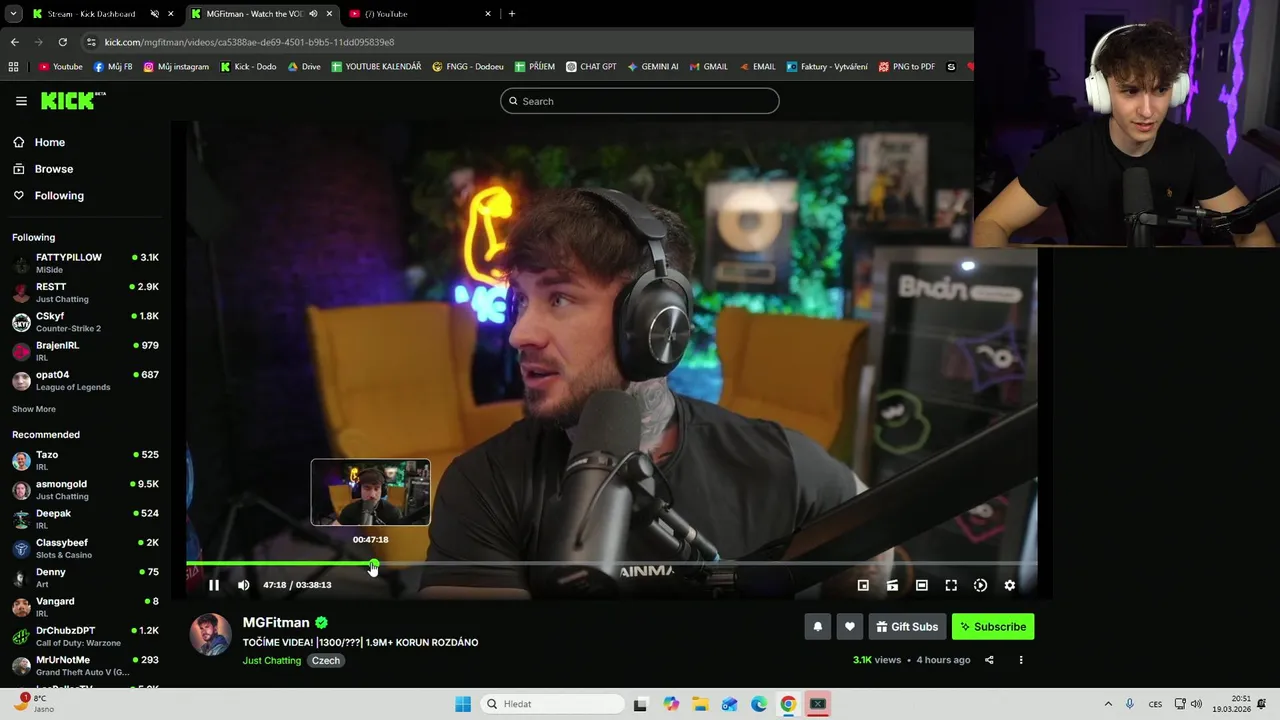Image resolution: width=1280 pixels, height=720 pixels.
Task: Open playback speed control
Action: click(980, 585)
